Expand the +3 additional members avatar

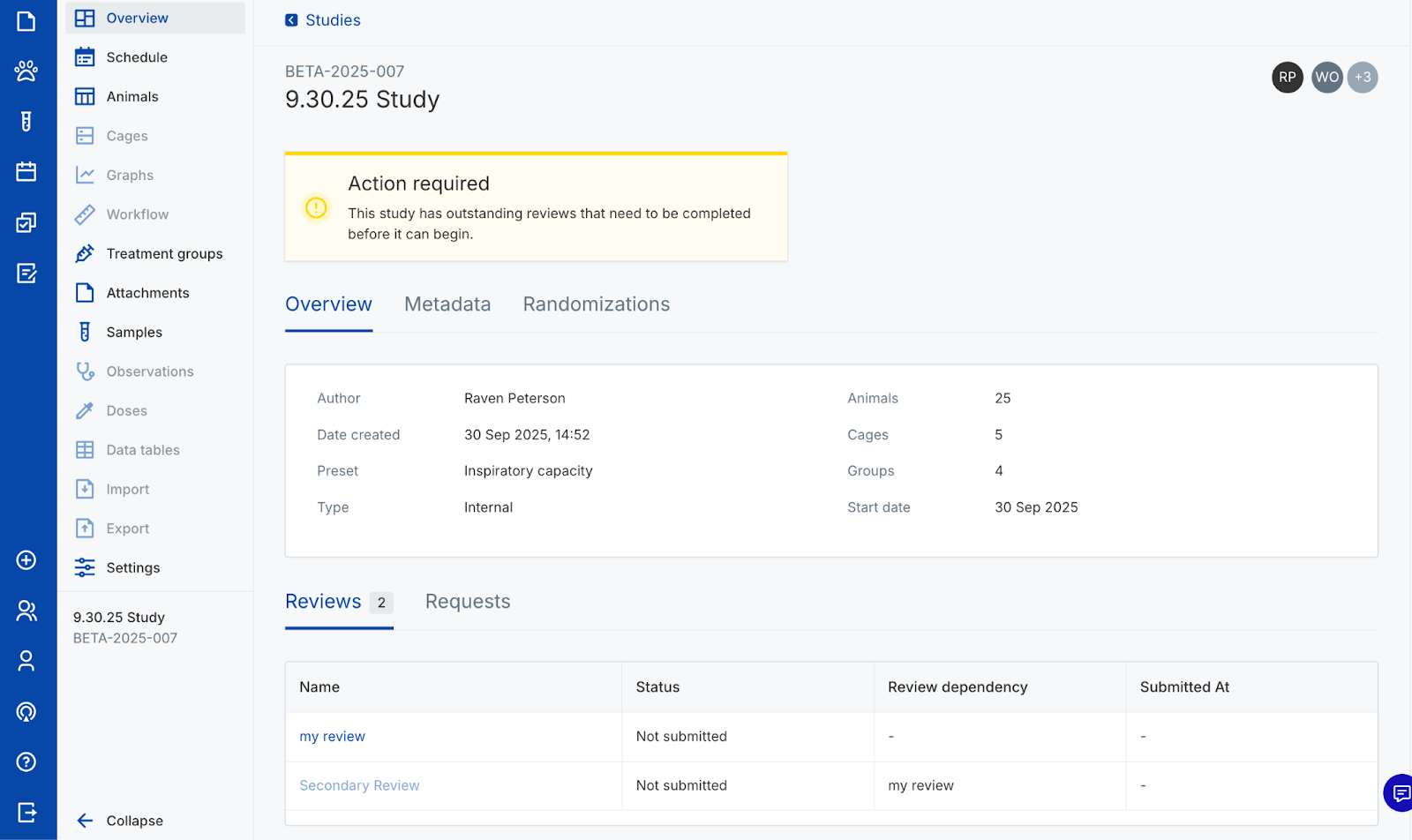1363,78
